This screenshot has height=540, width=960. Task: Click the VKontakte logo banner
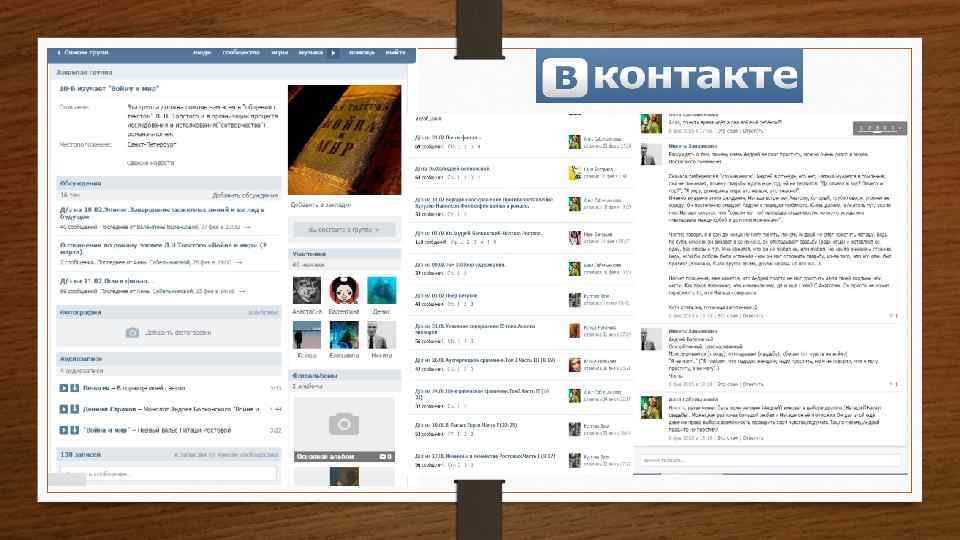pos(669,75)
